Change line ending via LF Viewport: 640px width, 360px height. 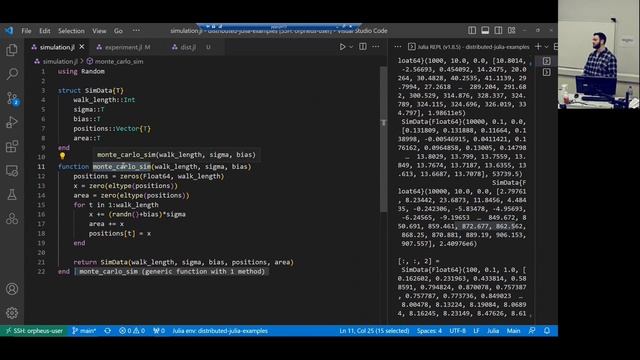click(476, 331)
